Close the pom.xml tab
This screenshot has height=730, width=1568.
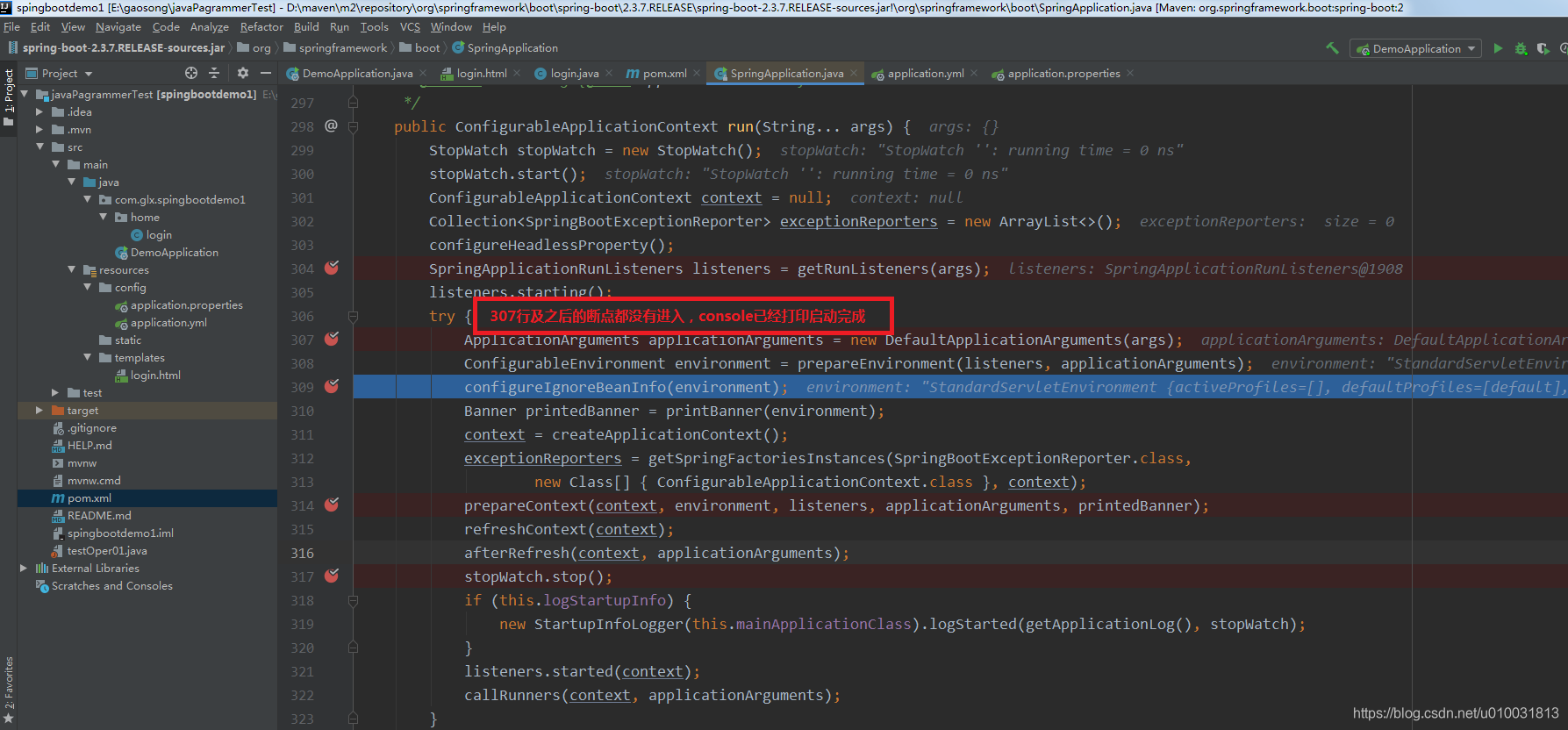[697, 73]
